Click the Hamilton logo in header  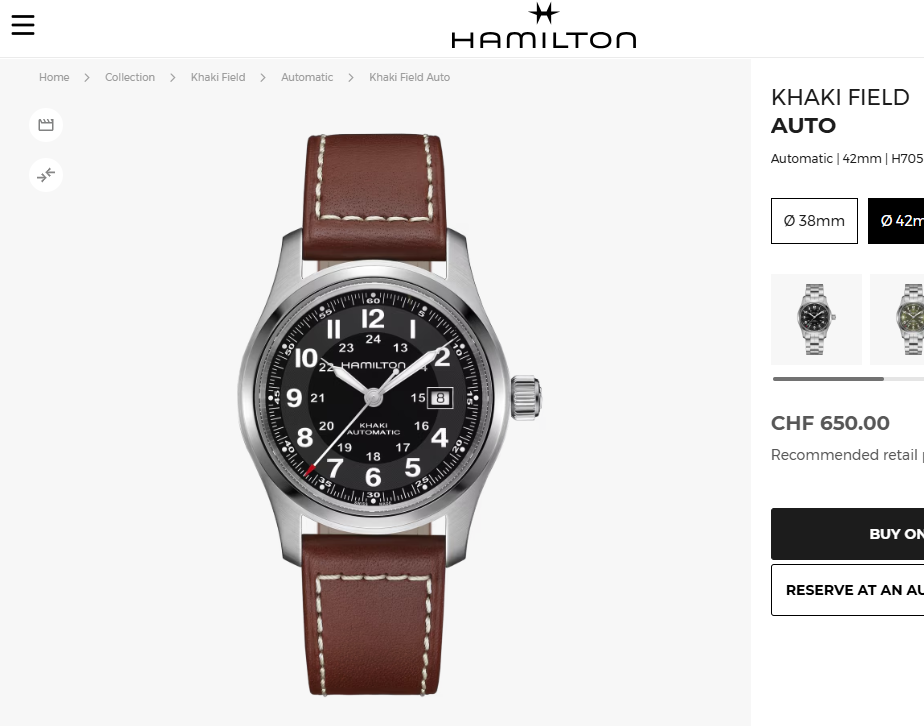543,25
